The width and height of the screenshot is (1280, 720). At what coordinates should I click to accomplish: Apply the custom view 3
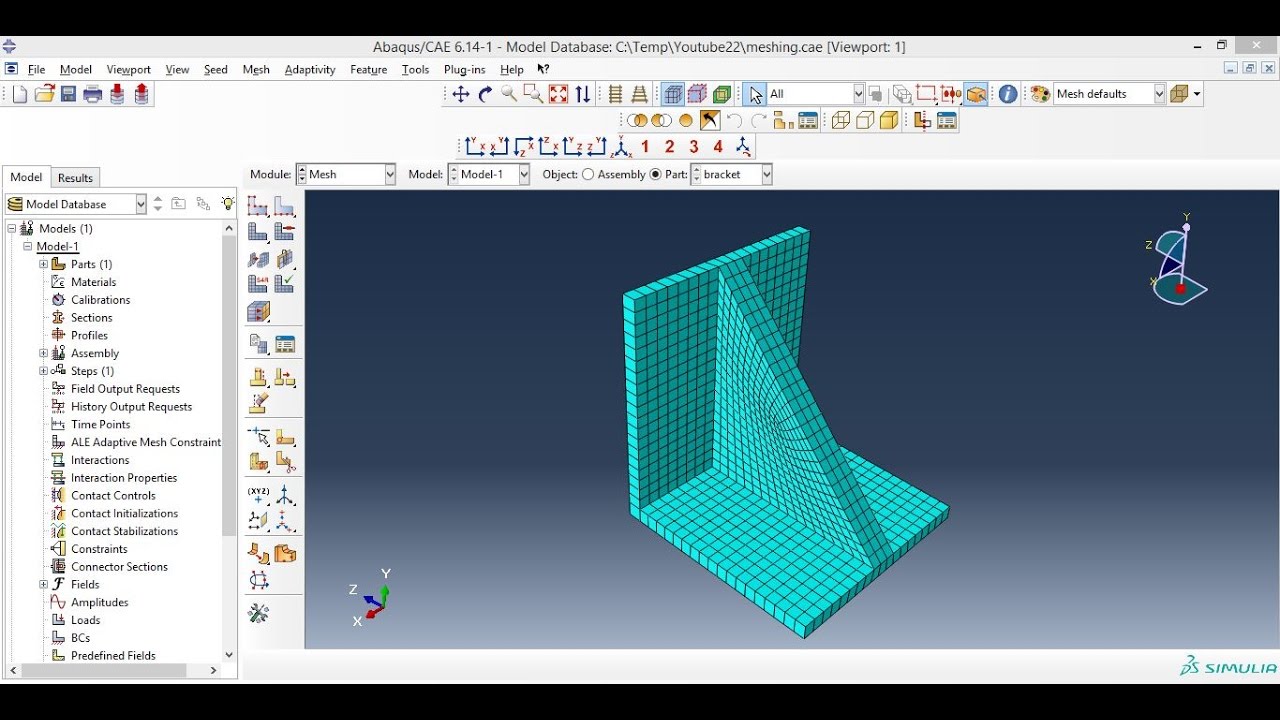coord(694,147)
